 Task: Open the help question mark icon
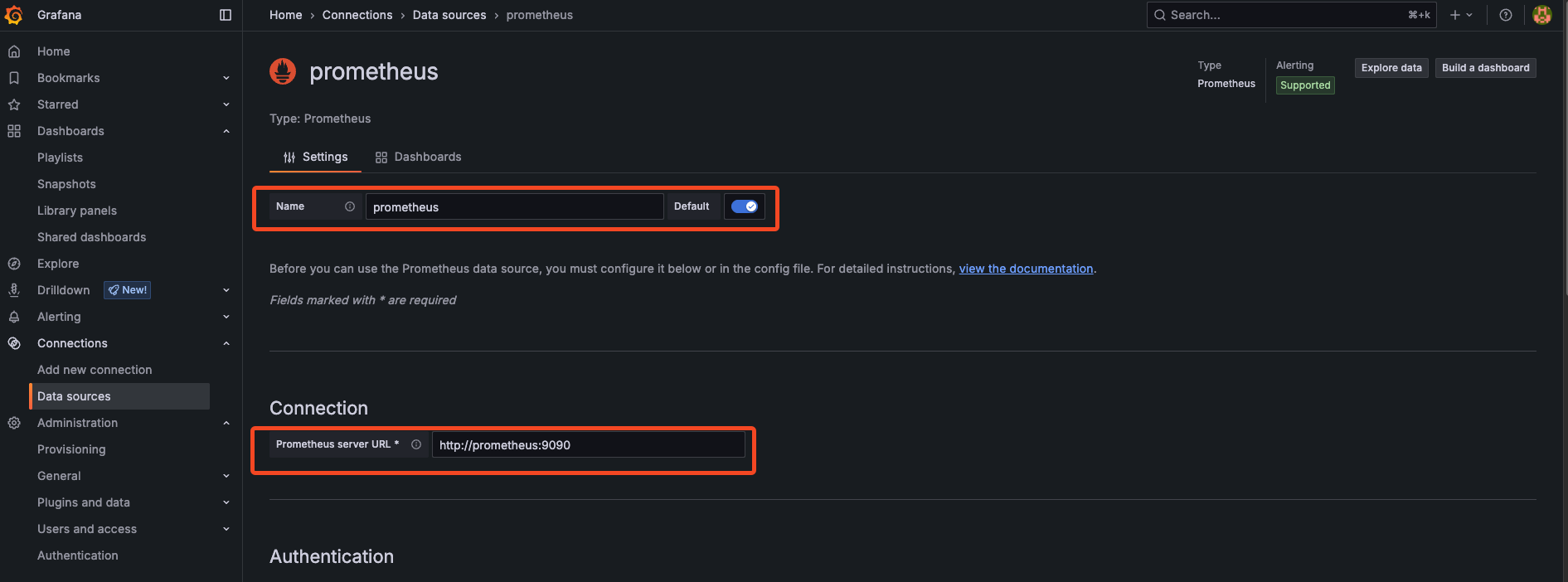[x=1506, y=15]
